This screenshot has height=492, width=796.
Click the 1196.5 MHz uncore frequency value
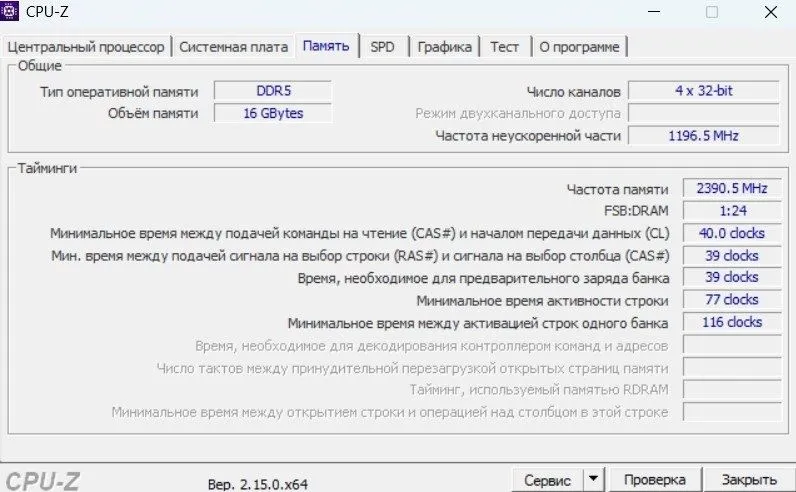pyautogui.click(x=704, y=136)
